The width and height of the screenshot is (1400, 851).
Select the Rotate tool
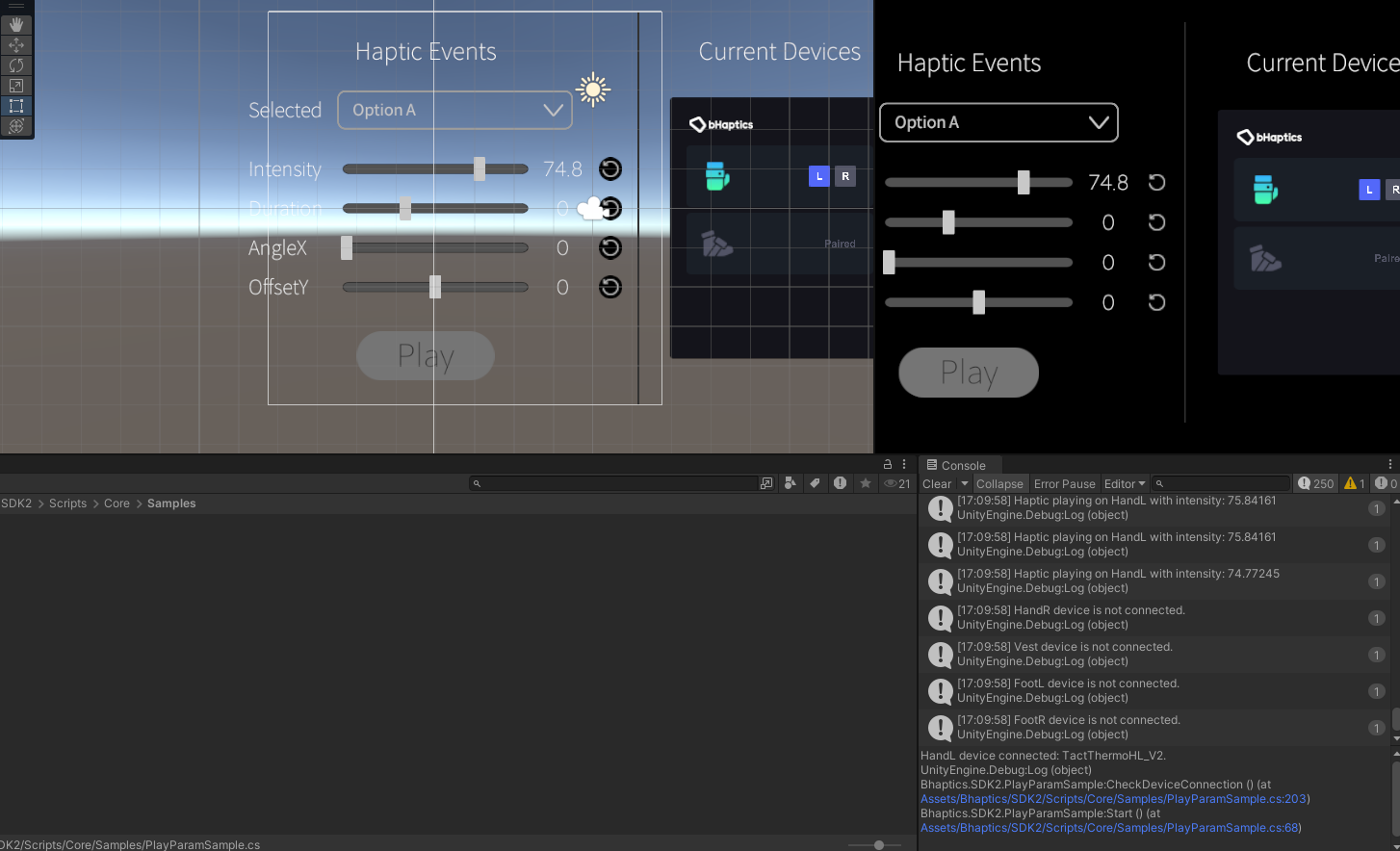(x=16, y=65)
